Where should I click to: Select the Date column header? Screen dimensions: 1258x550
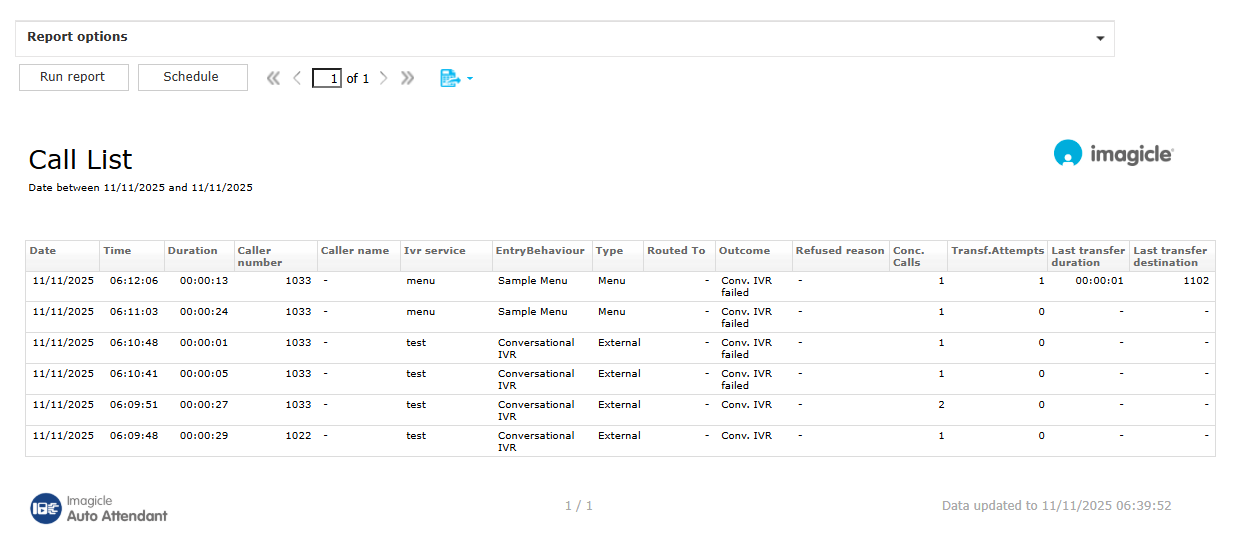(43, 251)
